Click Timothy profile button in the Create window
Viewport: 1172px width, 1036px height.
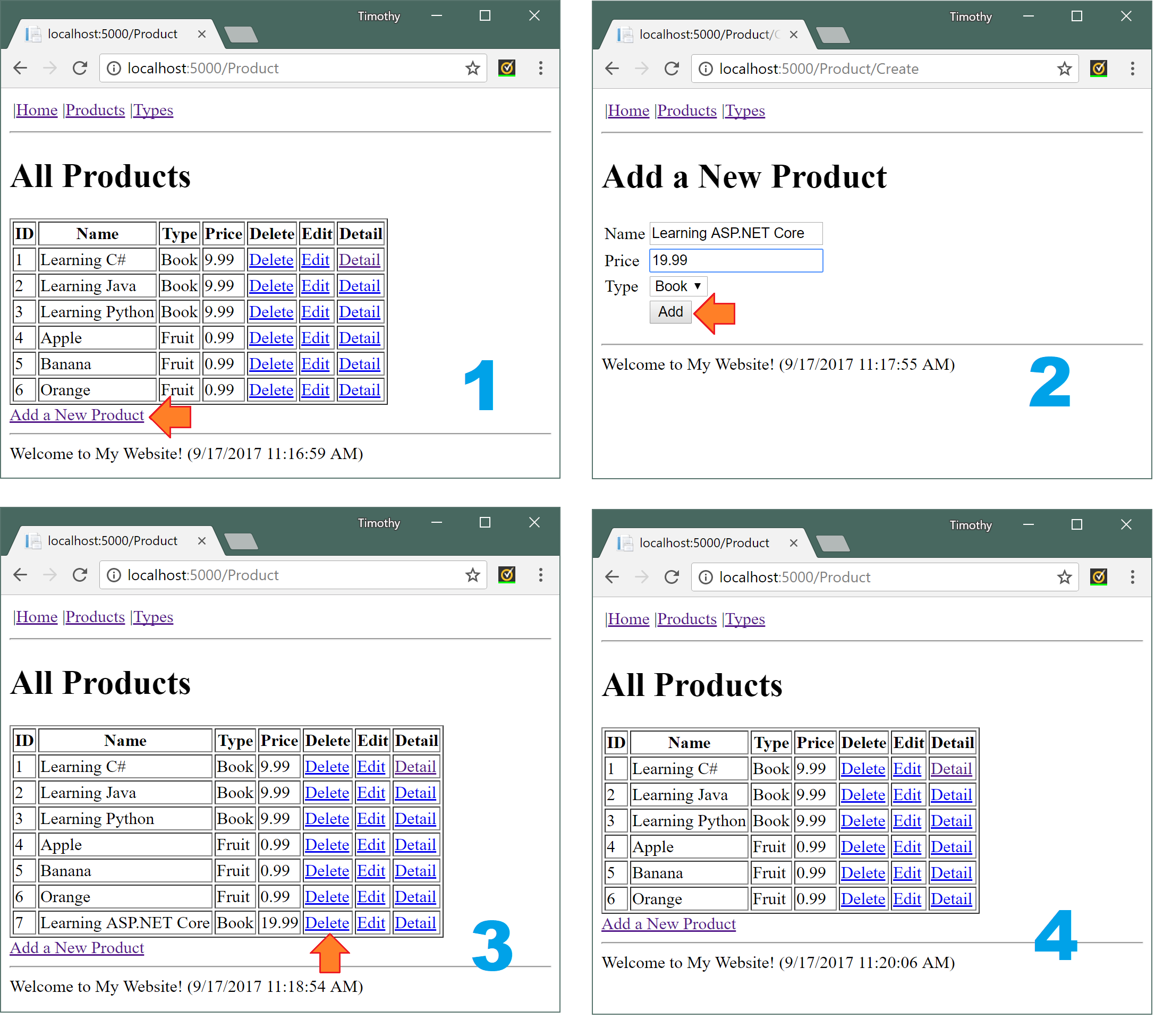click(x=970, y=16)
